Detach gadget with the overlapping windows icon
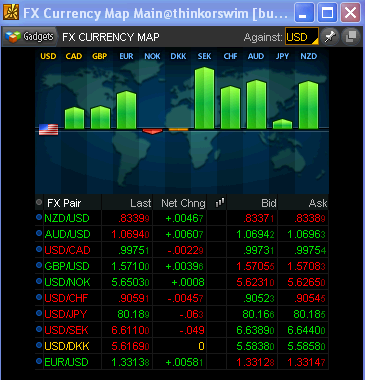This screenshot has width=365, height=380. point(351,37)
